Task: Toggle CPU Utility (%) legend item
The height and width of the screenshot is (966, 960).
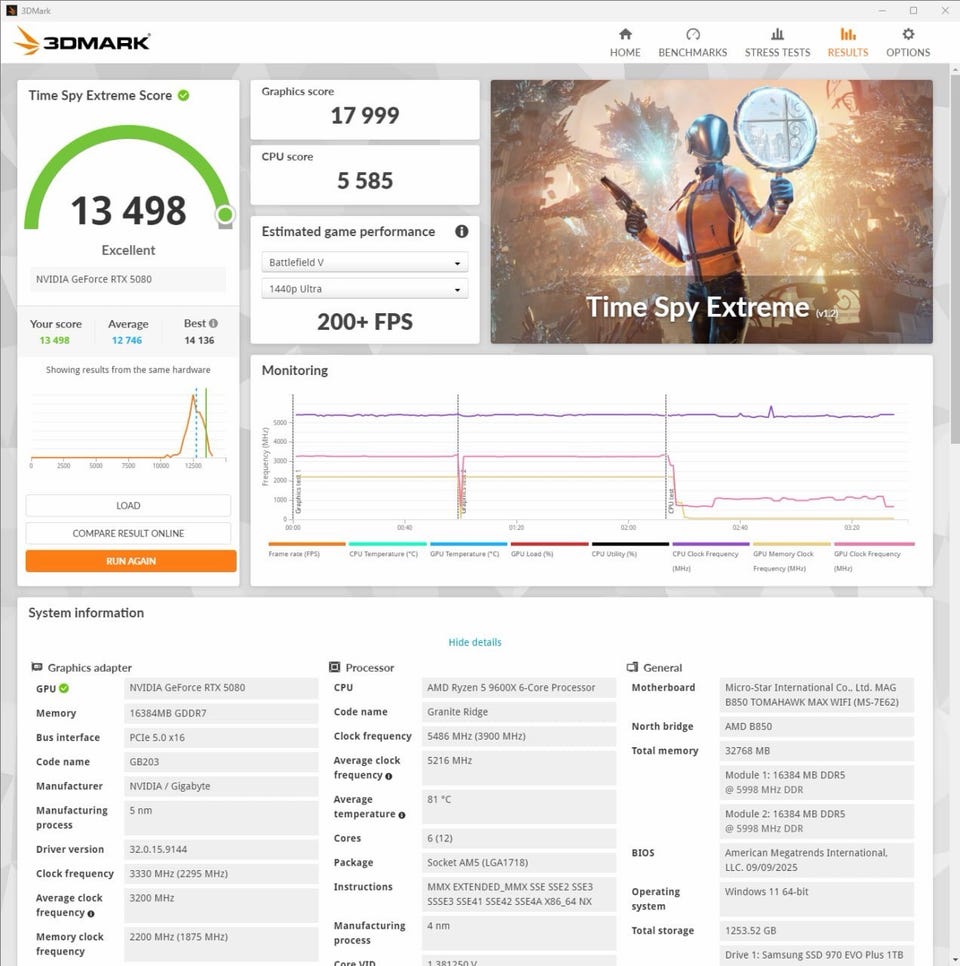Action: 630,550
